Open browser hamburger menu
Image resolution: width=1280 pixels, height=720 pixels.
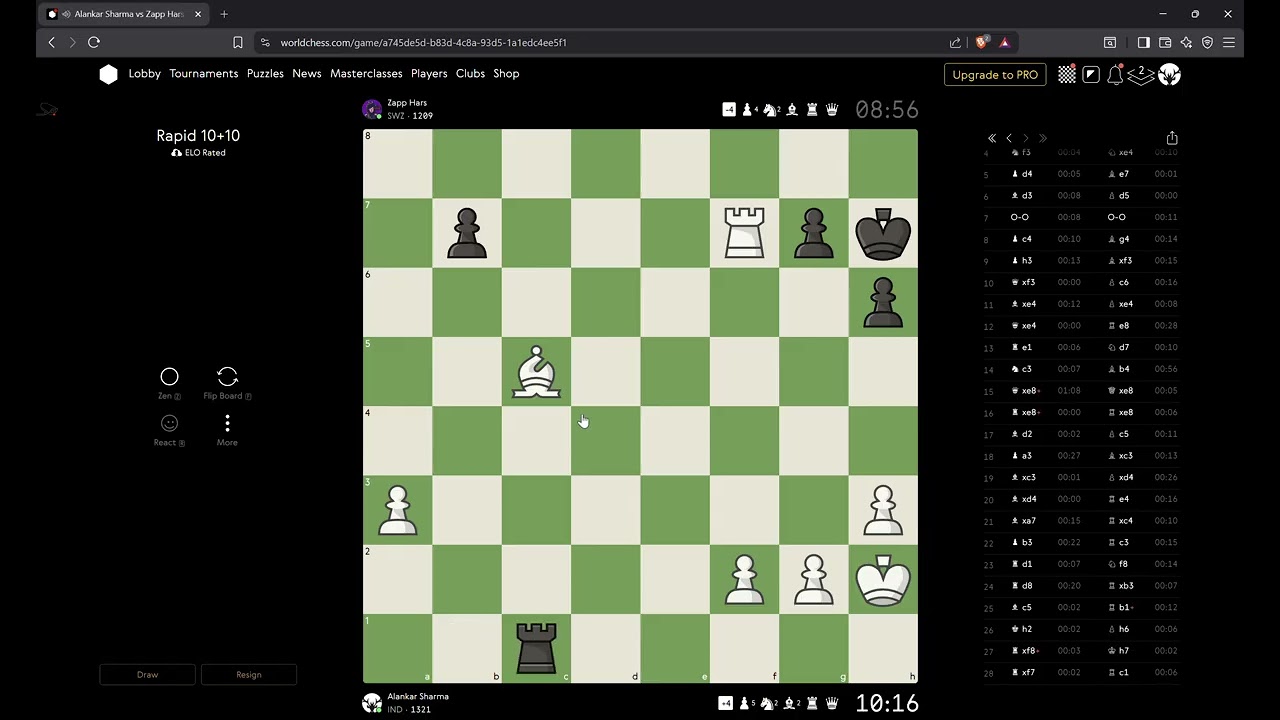[1229, 42]
